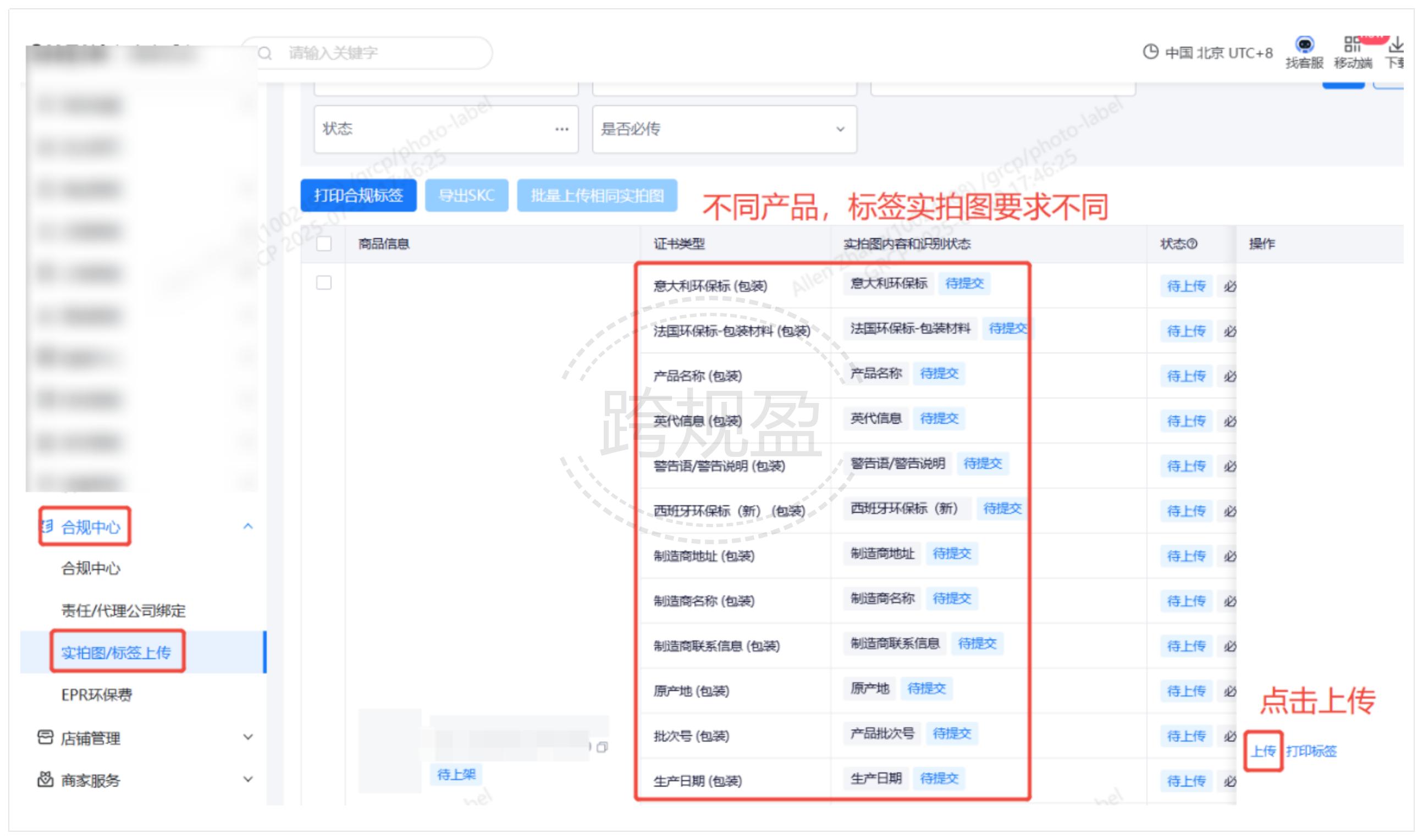Click copy icon next to product ID
This screenshot has width=1423, height=840.
click(602, 747)
